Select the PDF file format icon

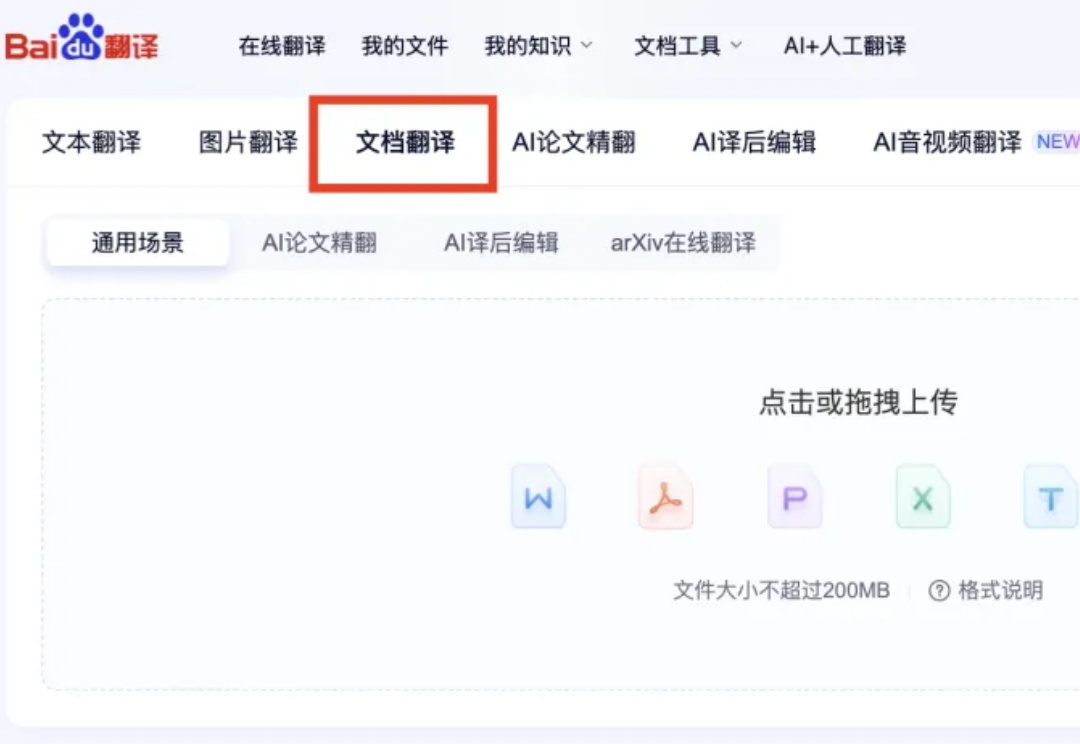666,498
